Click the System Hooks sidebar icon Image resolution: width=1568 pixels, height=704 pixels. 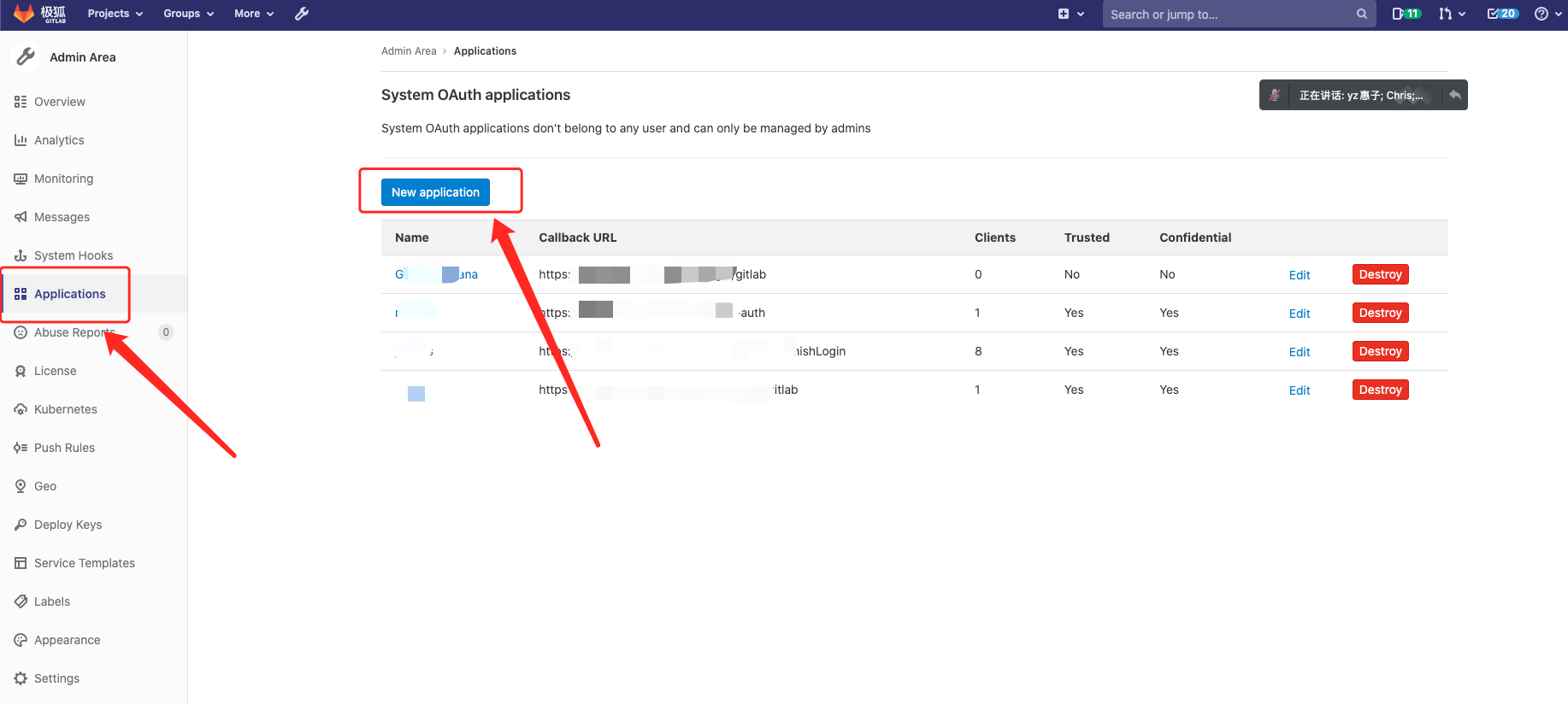click(x=21, y=255)
